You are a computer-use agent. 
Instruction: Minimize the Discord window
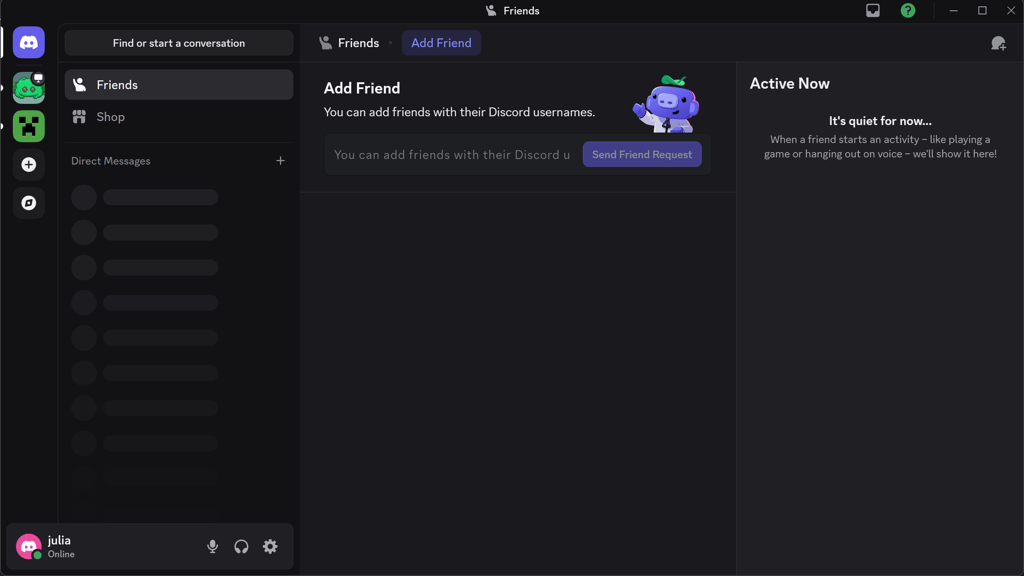(x=953, y=10)
